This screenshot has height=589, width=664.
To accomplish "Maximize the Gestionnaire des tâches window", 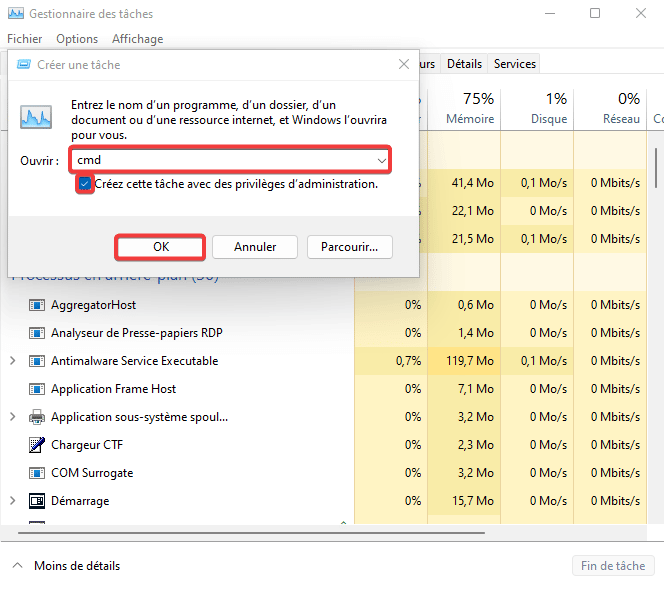I will (x=595, y=13).
